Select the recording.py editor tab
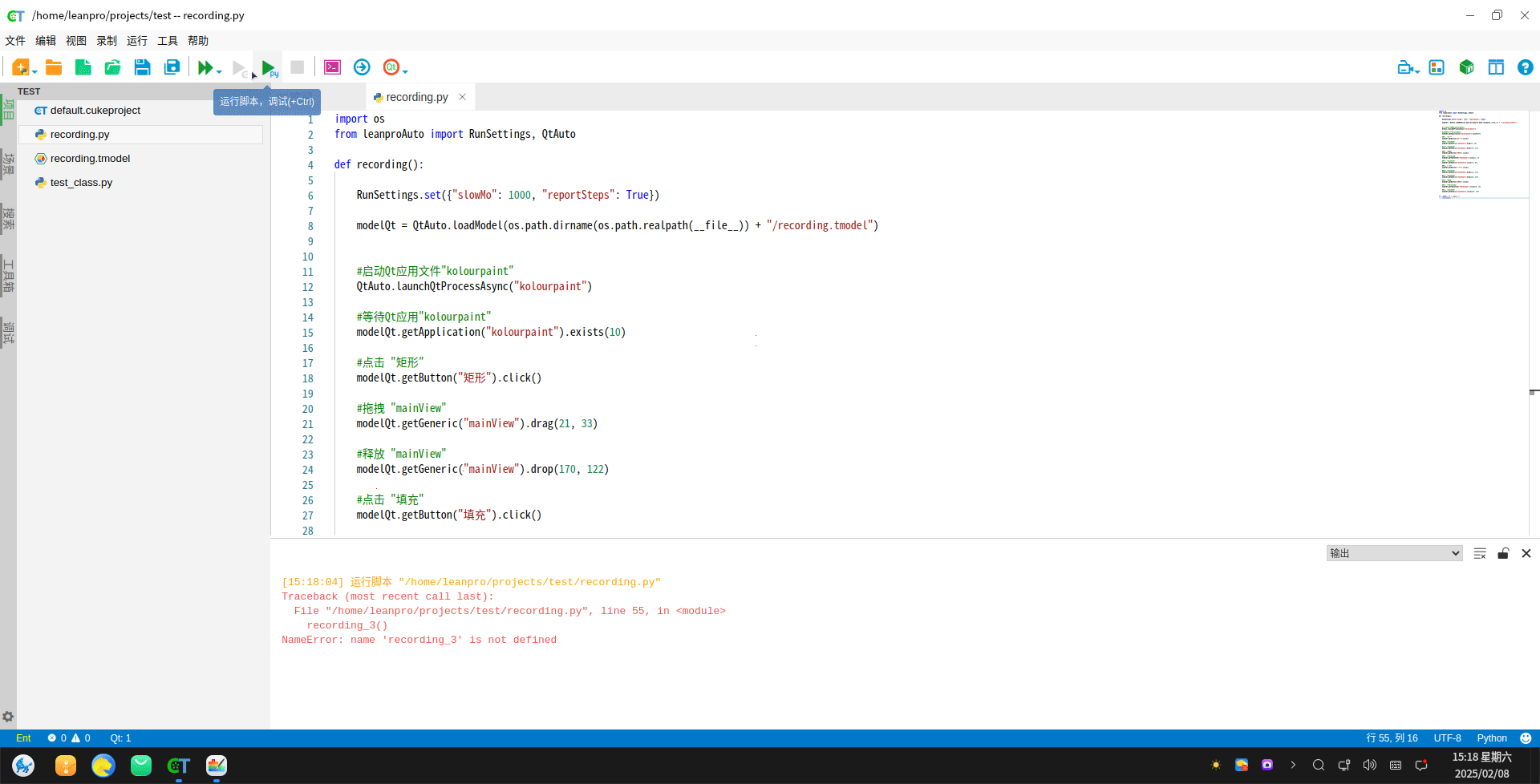 pyautogui.click(x=416, y=97)
